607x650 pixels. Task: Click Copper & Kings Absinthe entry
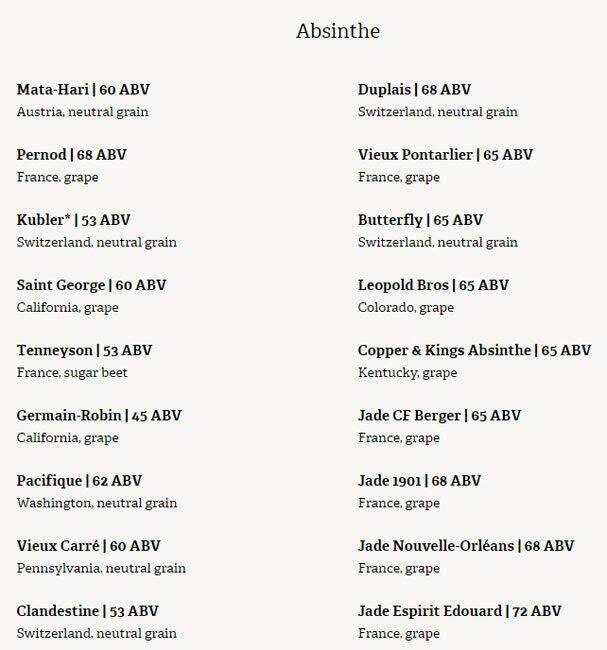pos(474,351)
